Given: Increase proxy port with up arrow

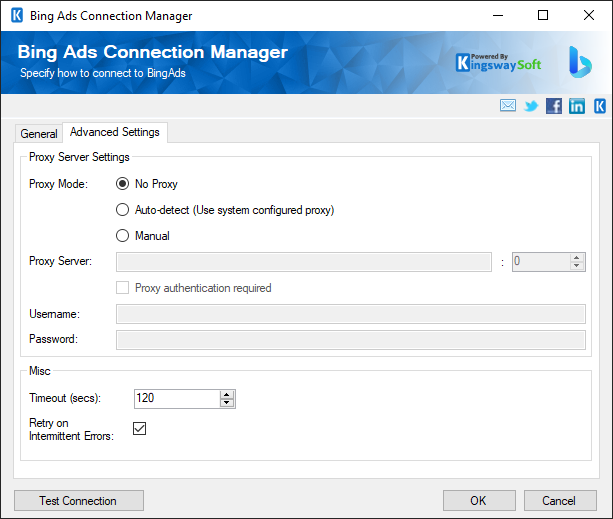Looking at the screenshot, I should (577, 258).
